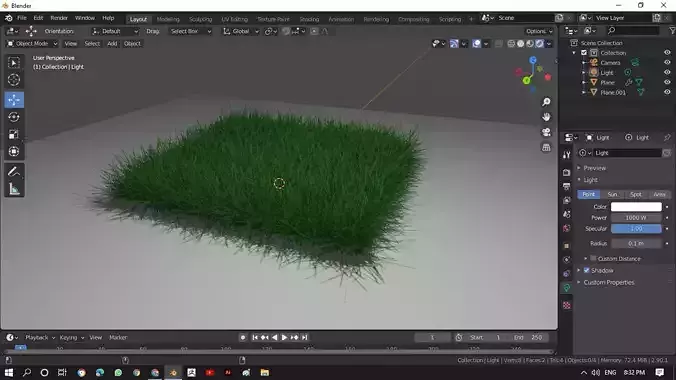
Task: Hide the Plane object in outliner
Action: click(x=667, y=82)
